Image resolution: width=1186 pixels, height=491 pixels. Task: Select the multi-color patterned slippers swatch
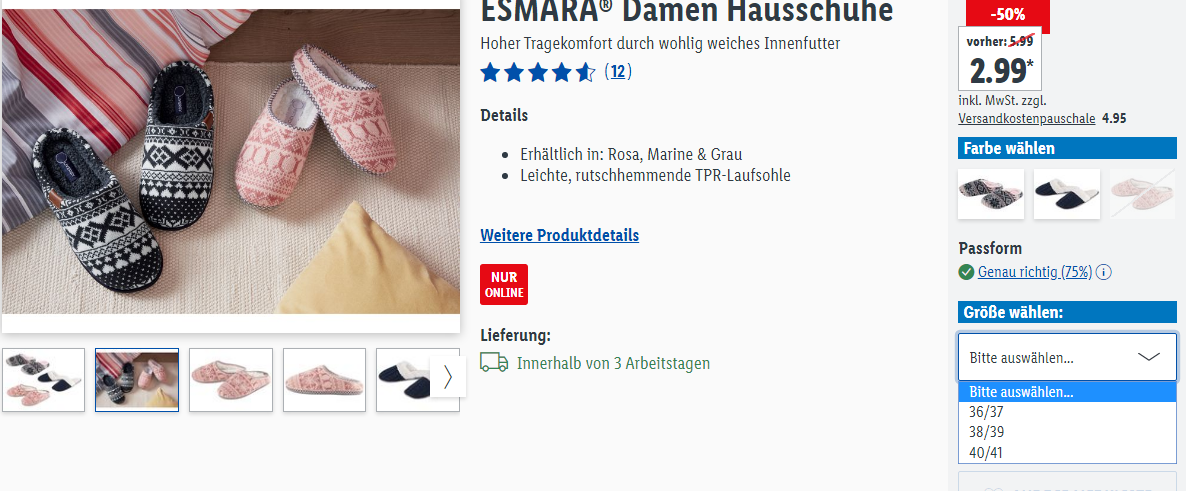tap(991, 194)
